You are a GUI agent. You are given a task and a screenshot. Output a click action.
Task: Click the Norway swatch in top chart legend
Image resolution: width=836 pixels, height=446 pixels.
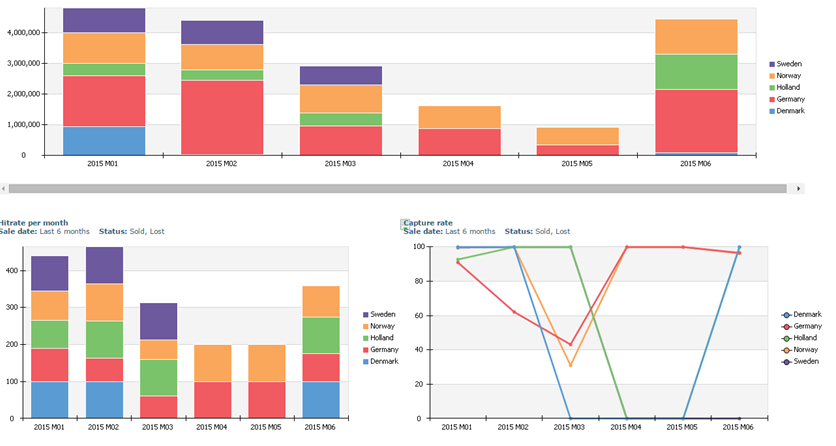tap(771, 76)
